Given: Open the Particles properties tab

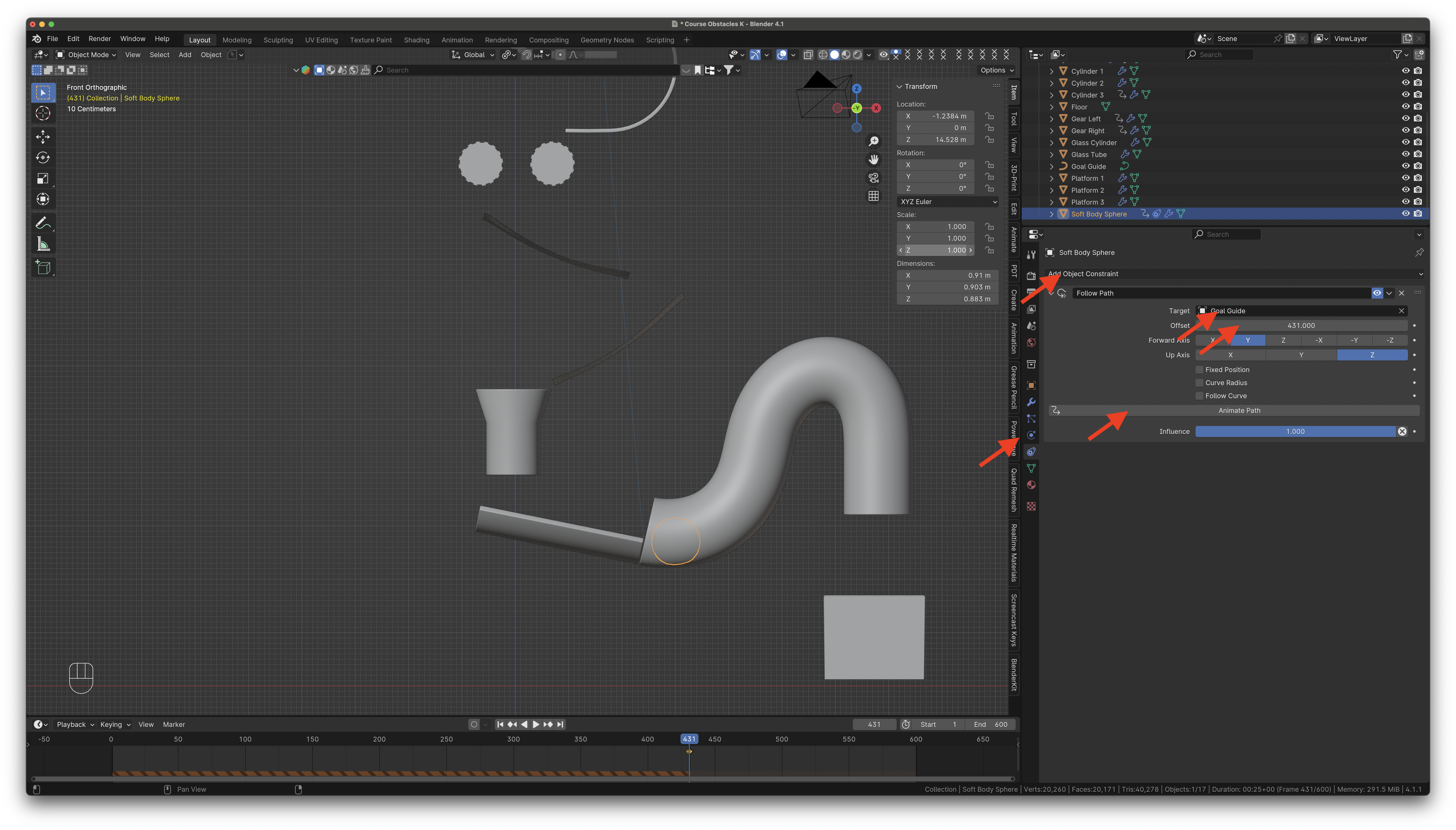Looking at the screenshot, I should (1031, 418).
